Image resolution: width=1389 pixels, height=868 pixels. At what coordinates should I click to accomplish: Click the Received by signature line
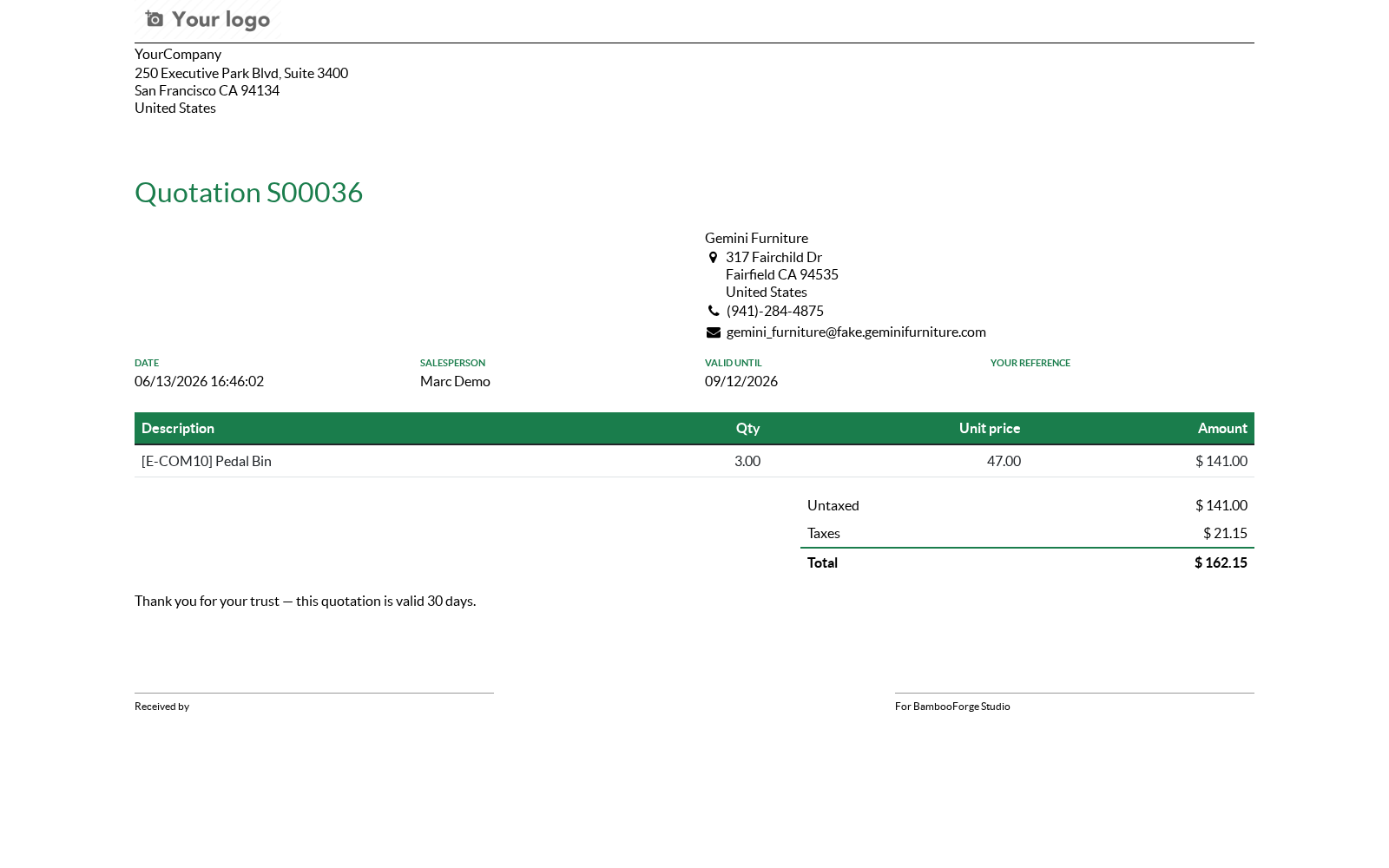pyautogui.click(x=314, y=693)
